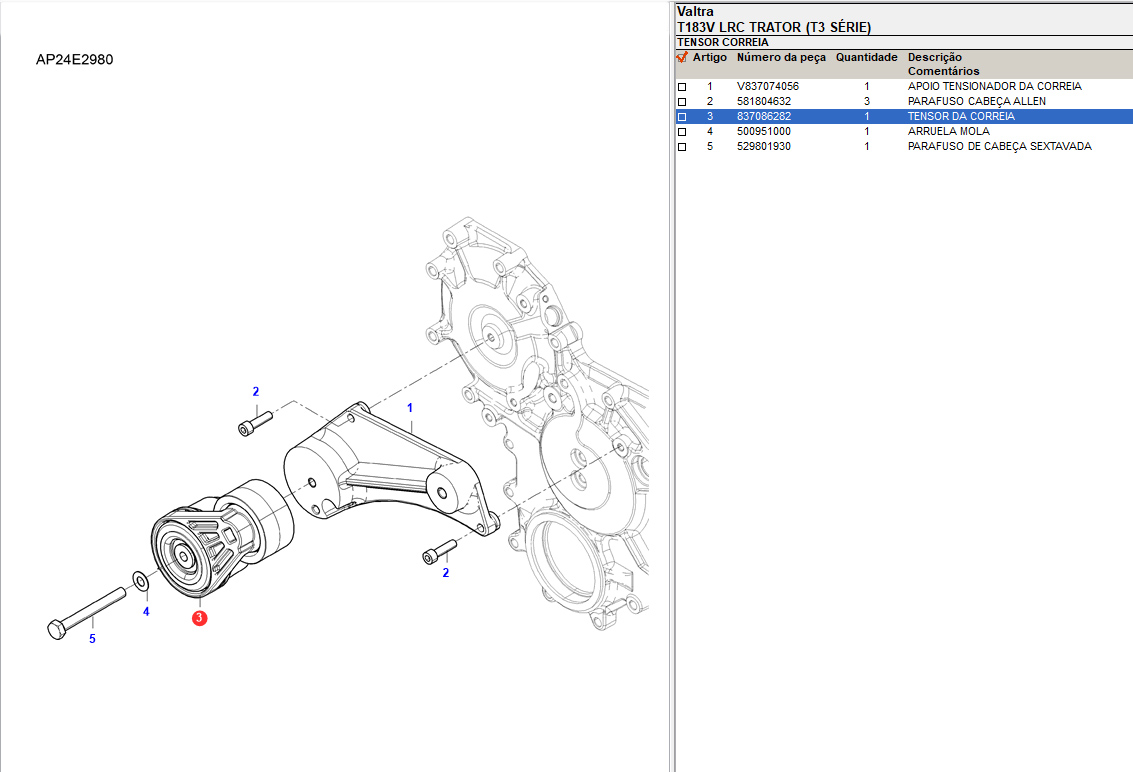Viewport: 1133px width, 772px height.
Task: Select callout number 4 near the washer
Action: coord(146,611)
